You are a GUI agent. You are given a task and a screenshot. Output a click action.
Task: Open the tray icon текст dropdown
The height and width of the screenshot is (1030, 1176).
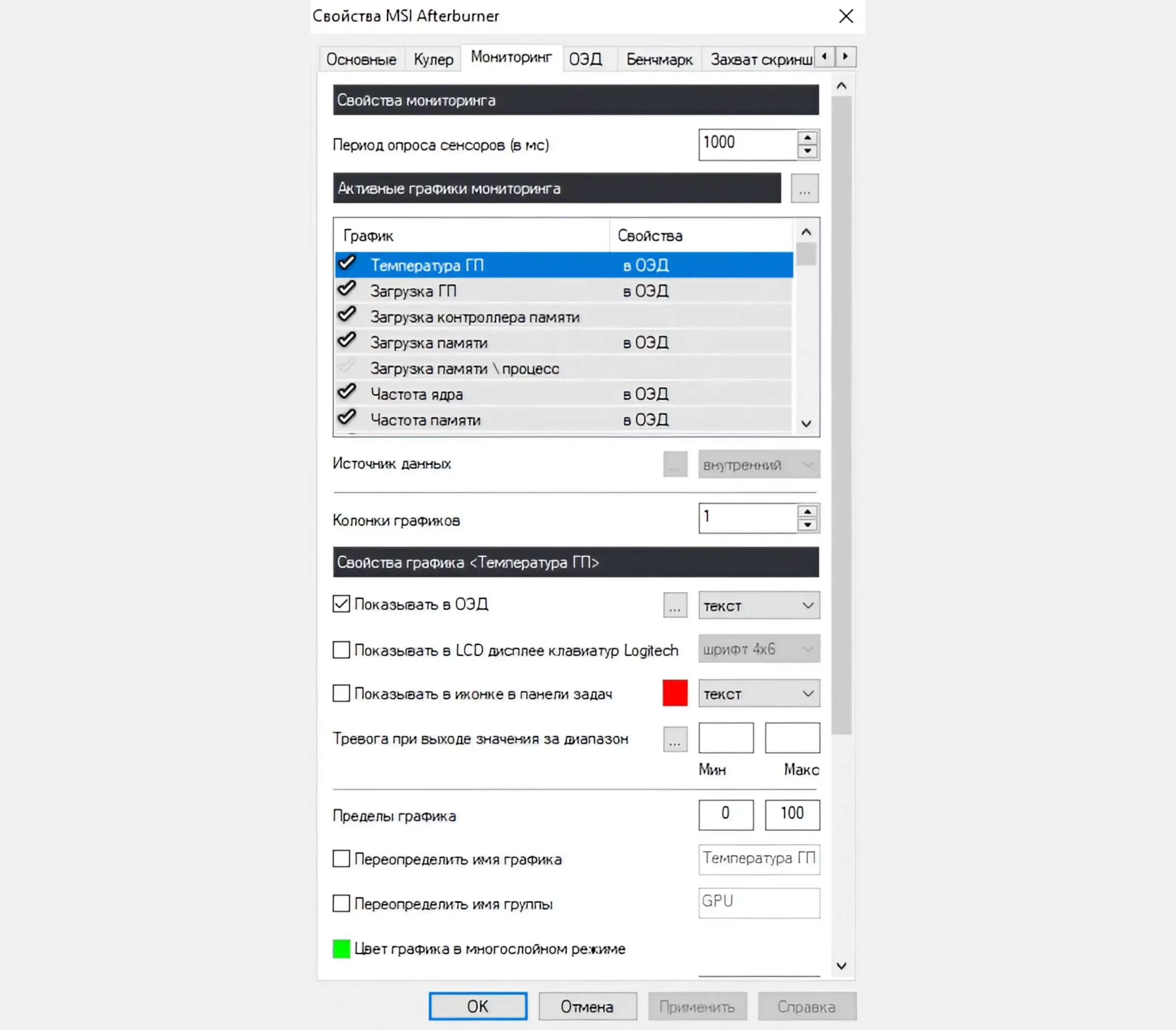[x=759, y=694]
